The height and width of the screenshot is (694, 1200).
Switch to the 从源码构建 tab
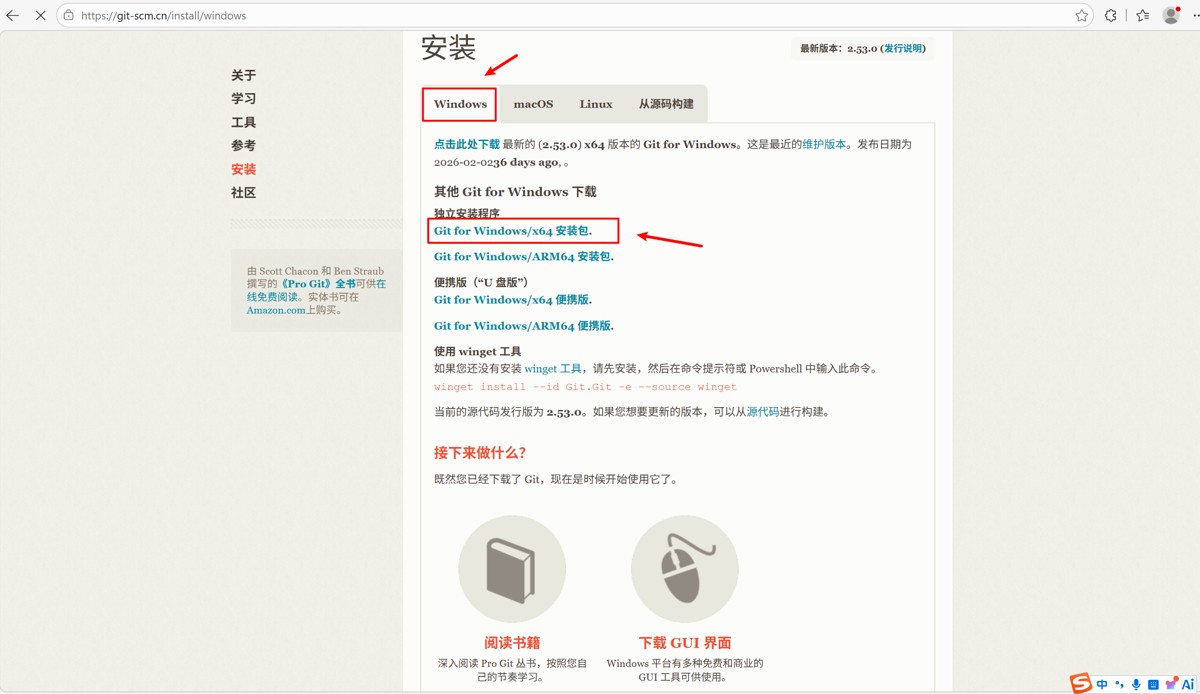point(666,104)
